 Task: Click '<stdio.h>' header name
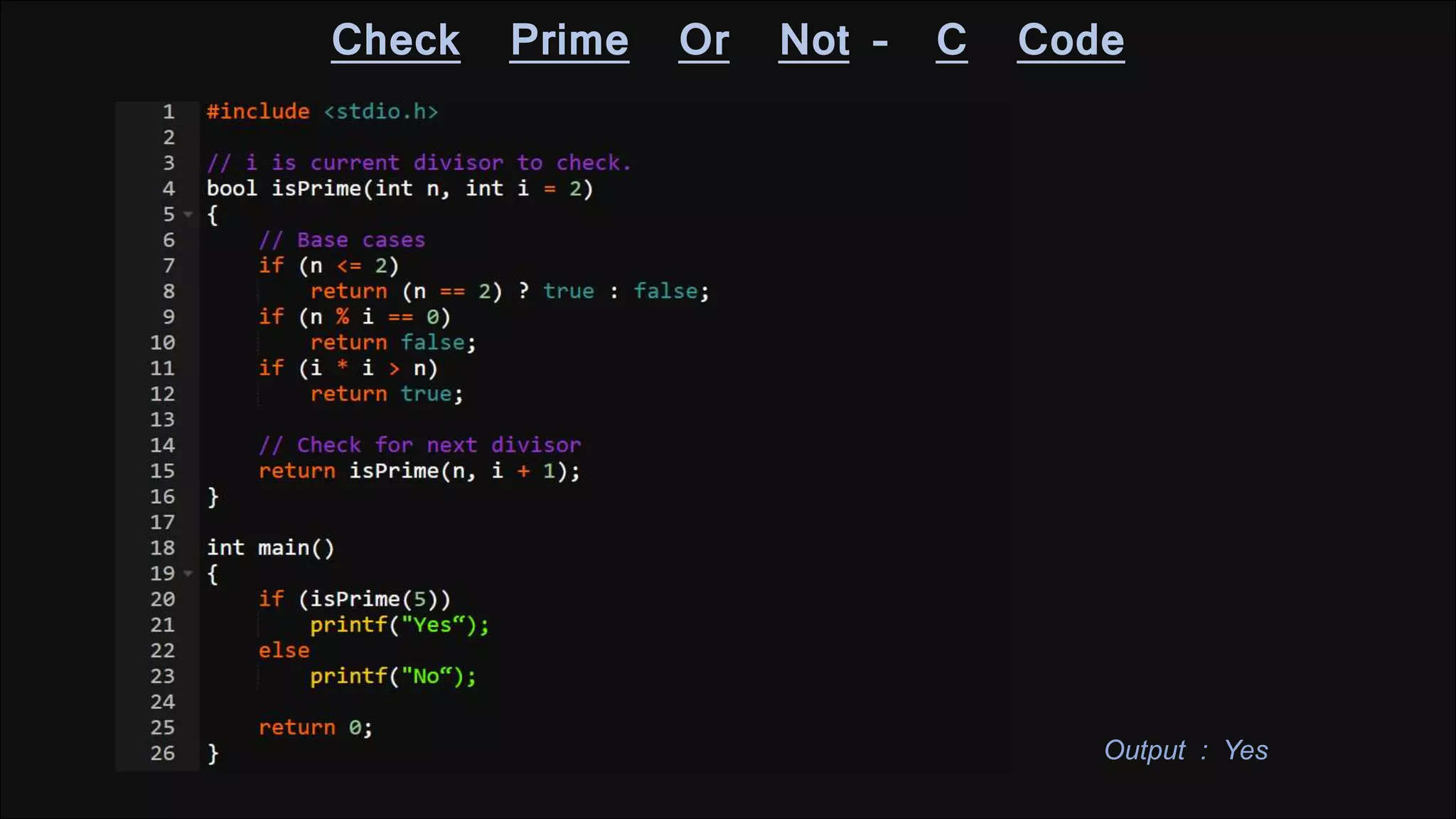tap(380, 112)
